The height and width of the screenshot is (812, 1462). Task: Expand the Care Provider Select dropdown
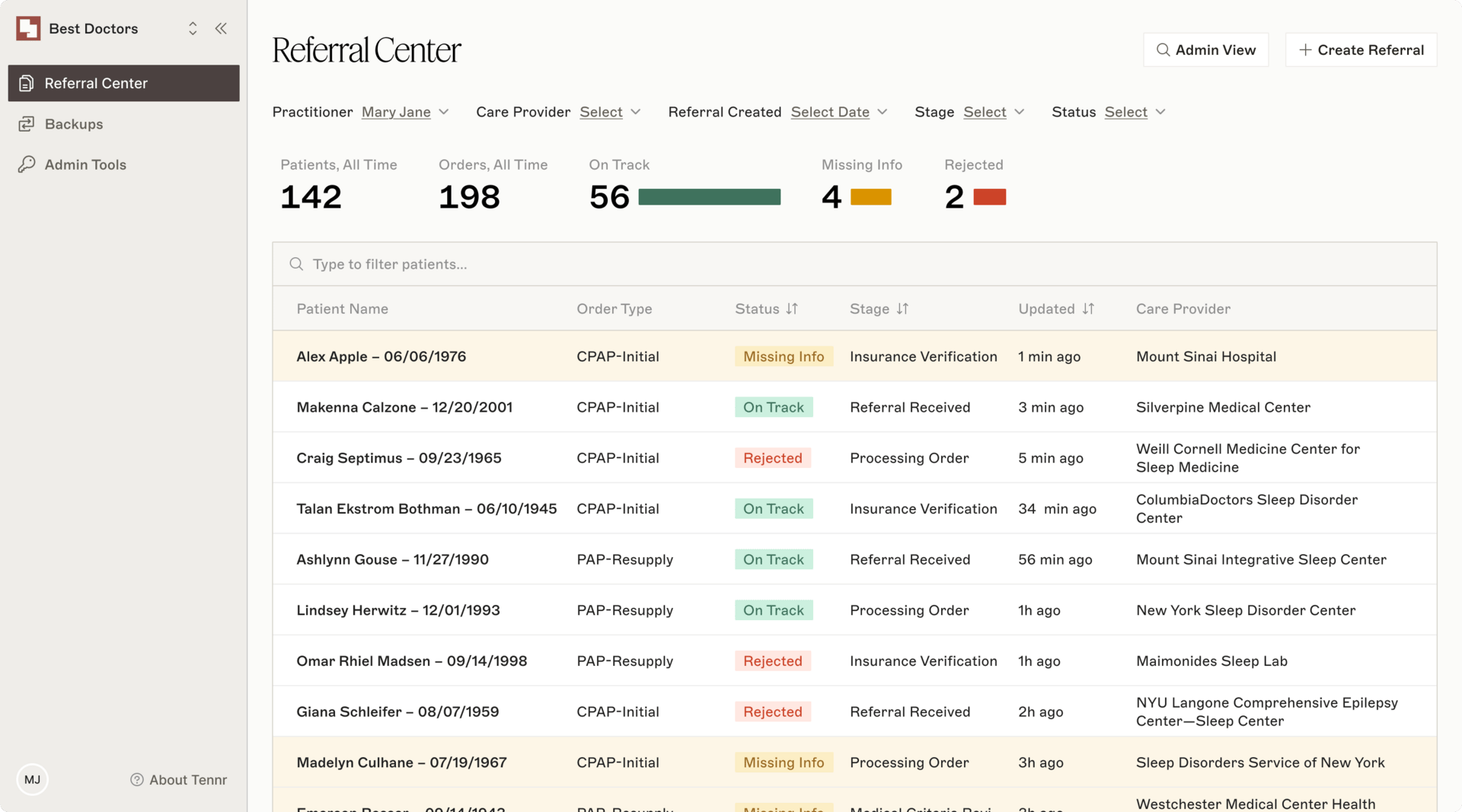[610, 112]
